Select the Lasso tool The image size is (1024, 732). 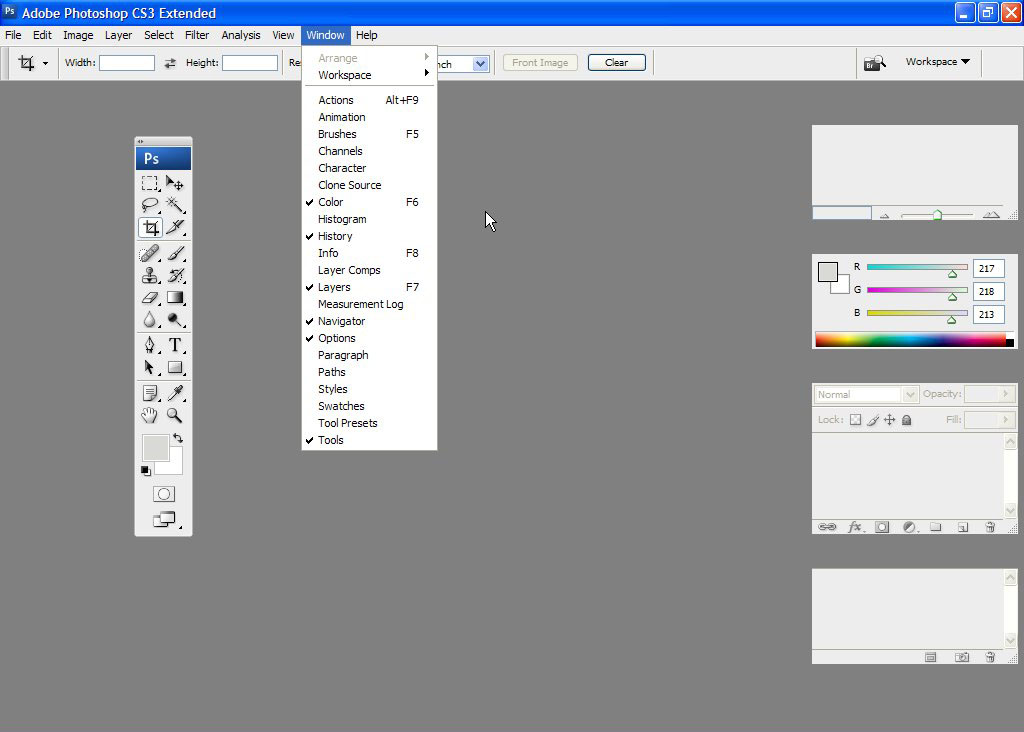coord(149,205)
